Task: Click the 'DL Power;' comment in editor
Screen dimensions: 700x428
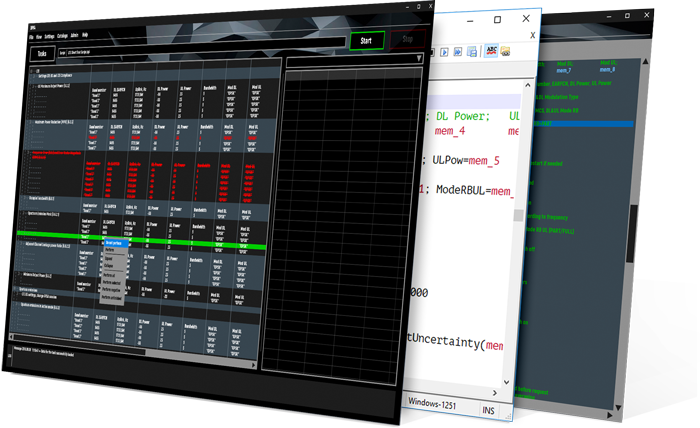Action: pyautogui.click(x=462, y=116)
